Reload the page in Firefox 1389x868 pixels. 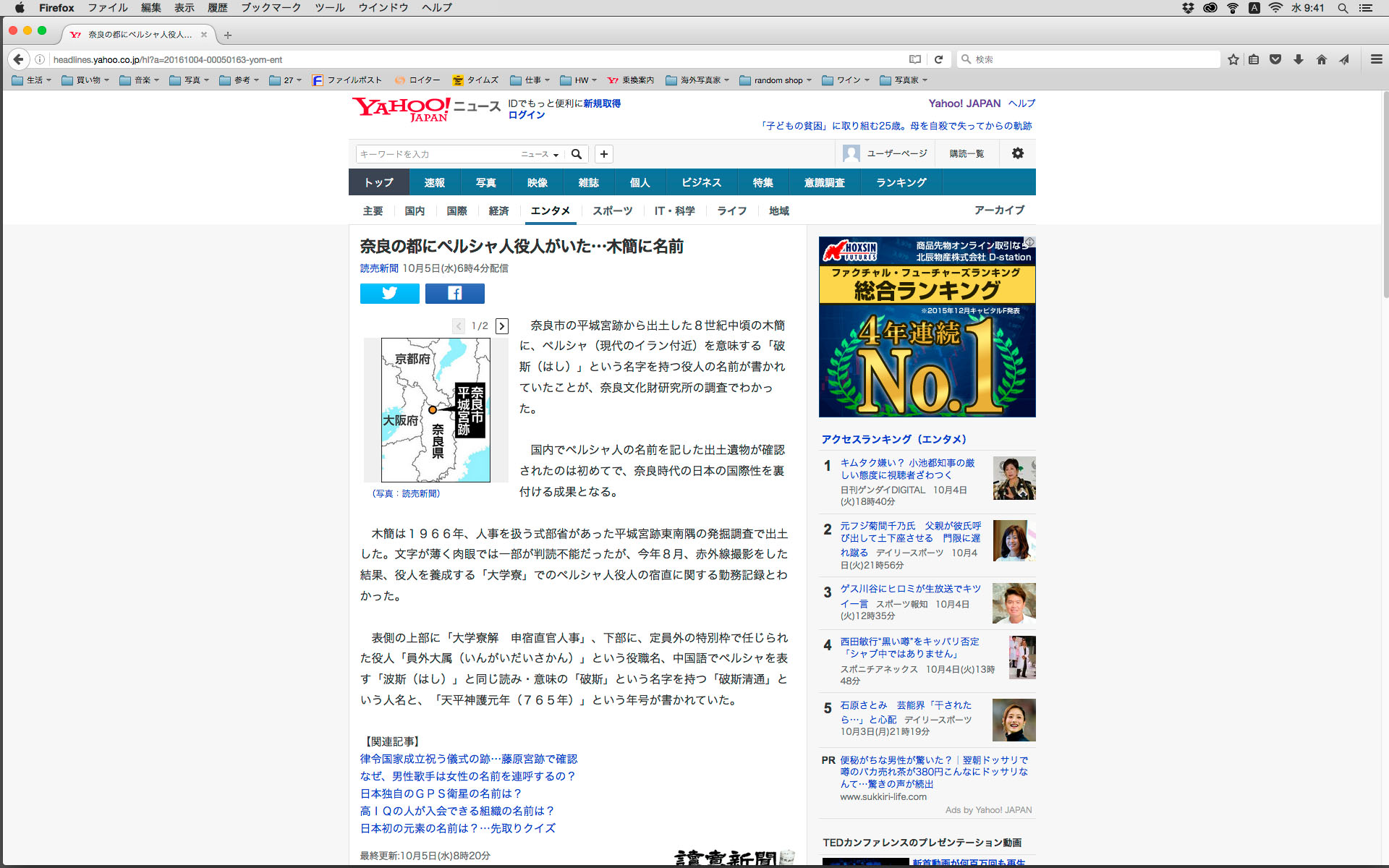(x=938, y=59)
